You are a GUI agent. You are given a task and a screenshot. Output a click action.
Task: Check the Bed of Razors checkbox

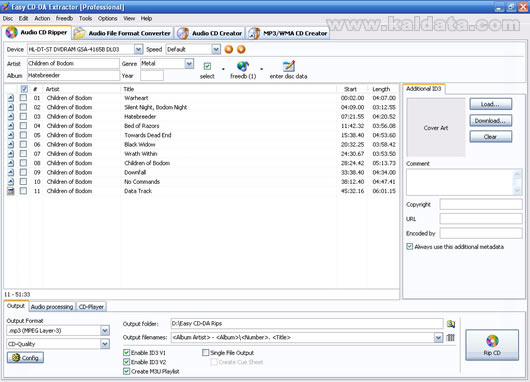[x=23, y=126]
